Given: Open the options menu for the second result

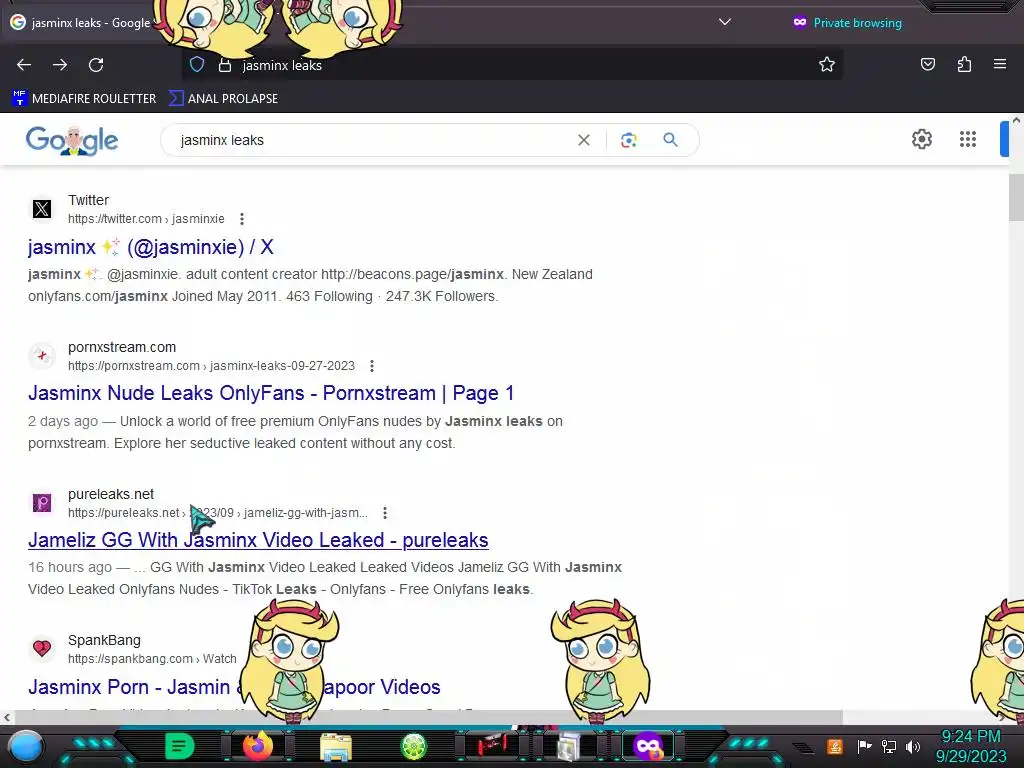Looking at the screenshot, I should [x=372, y=366].
